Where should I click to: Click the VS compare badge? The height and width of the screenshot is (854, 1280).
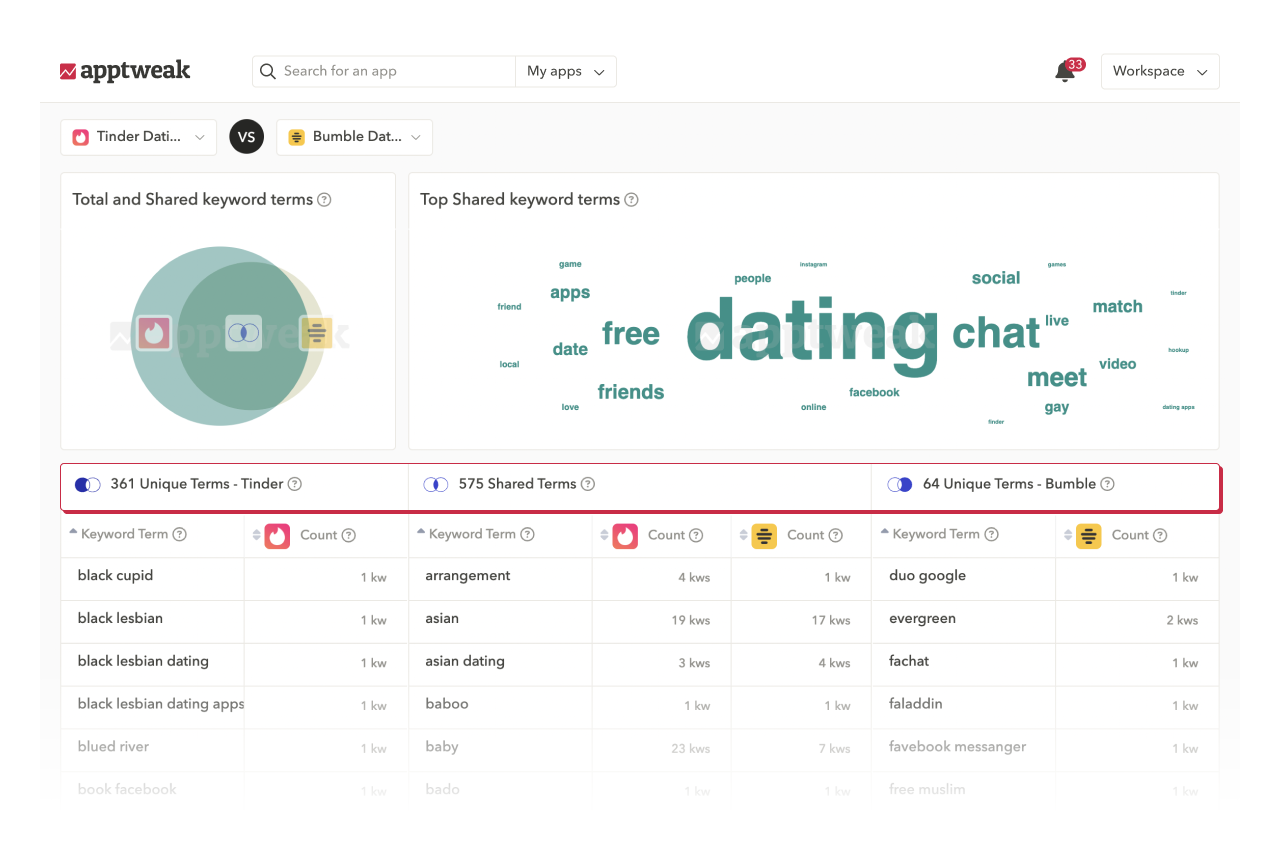pos(246,137)
